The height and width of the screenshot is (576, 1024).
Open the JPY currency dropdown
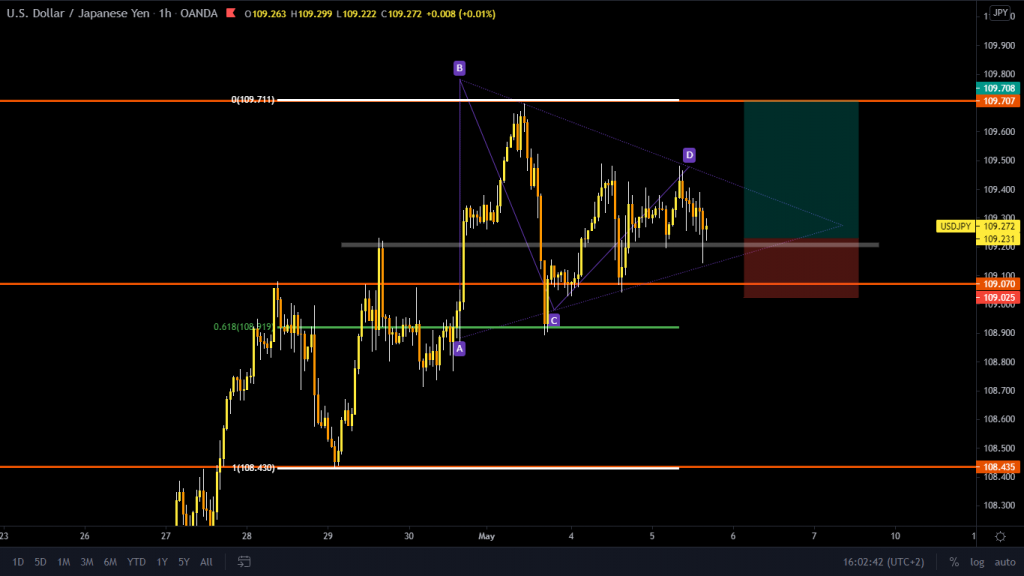tap(999, 13)
